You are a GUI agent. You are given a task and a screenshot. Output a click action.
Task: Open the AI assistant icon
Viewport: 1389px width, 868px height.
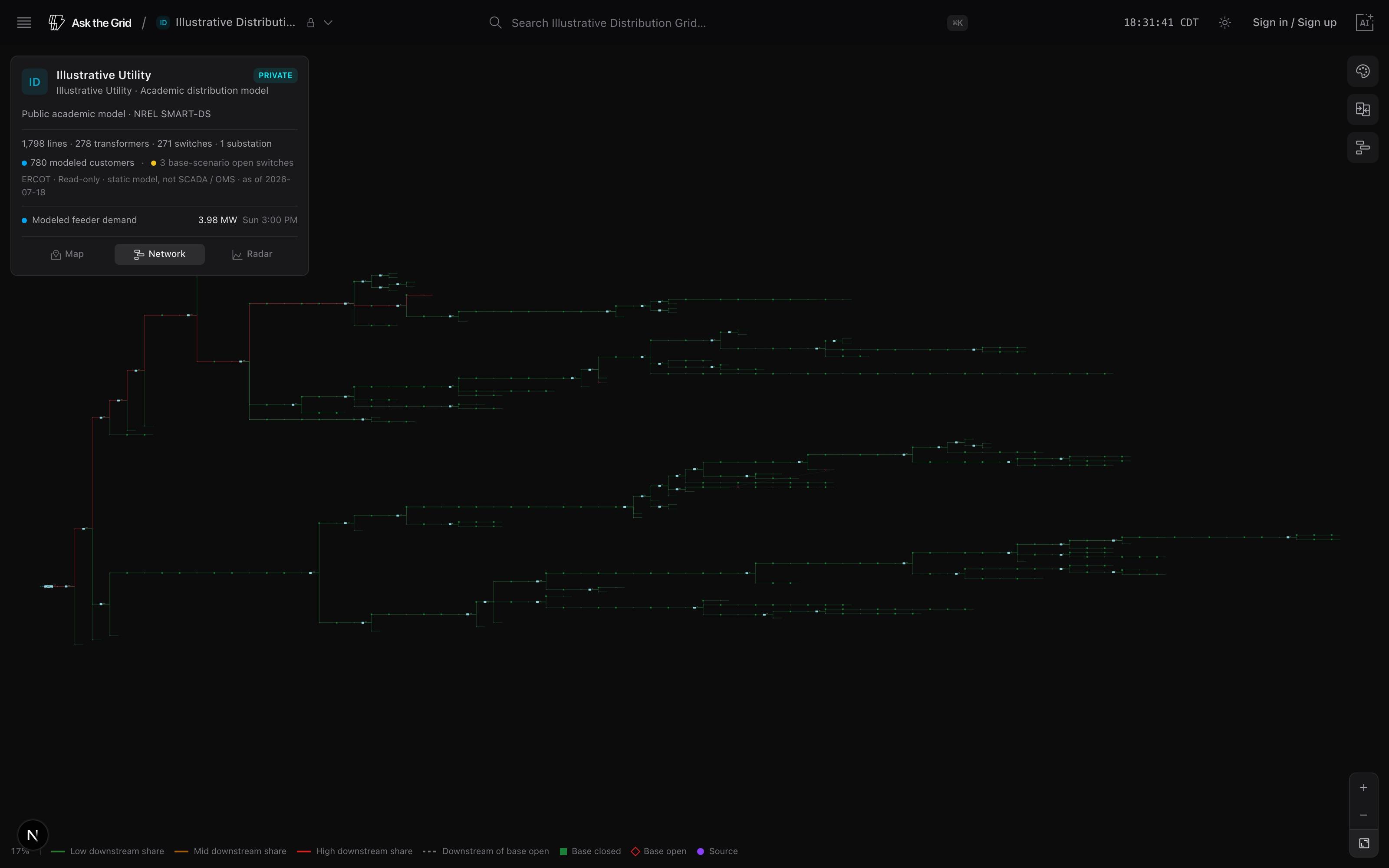1365,23
